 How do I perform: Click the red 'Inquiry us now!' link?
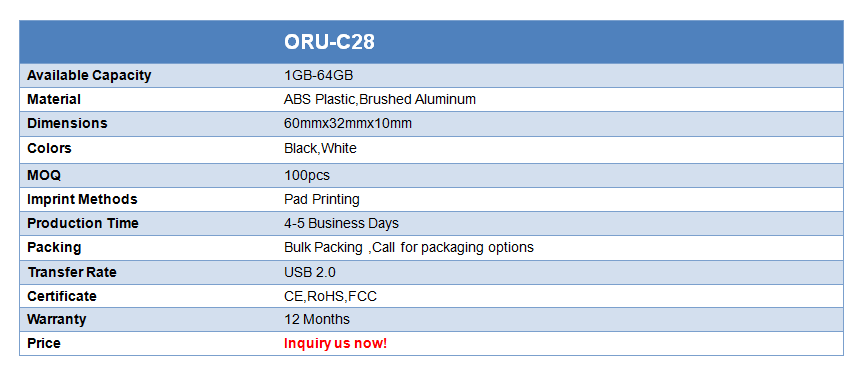(x=336, y=343)
